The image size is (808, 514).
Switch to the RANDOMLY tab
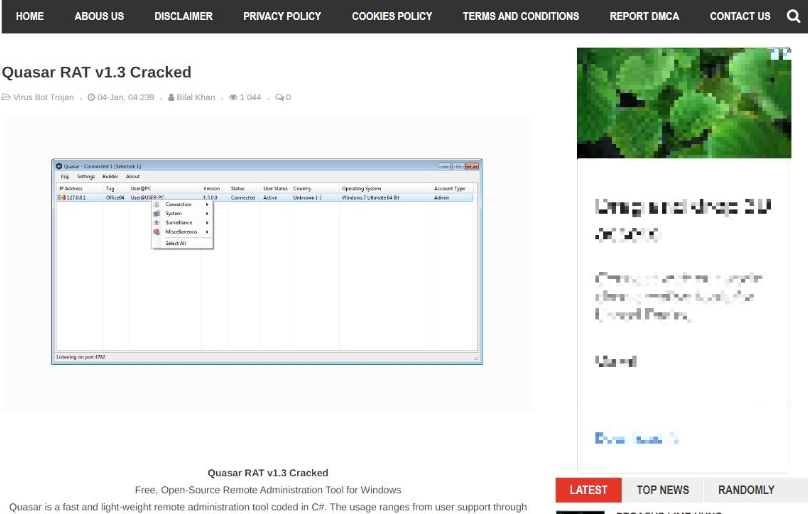pyautogui.click(x=746, y=490)
